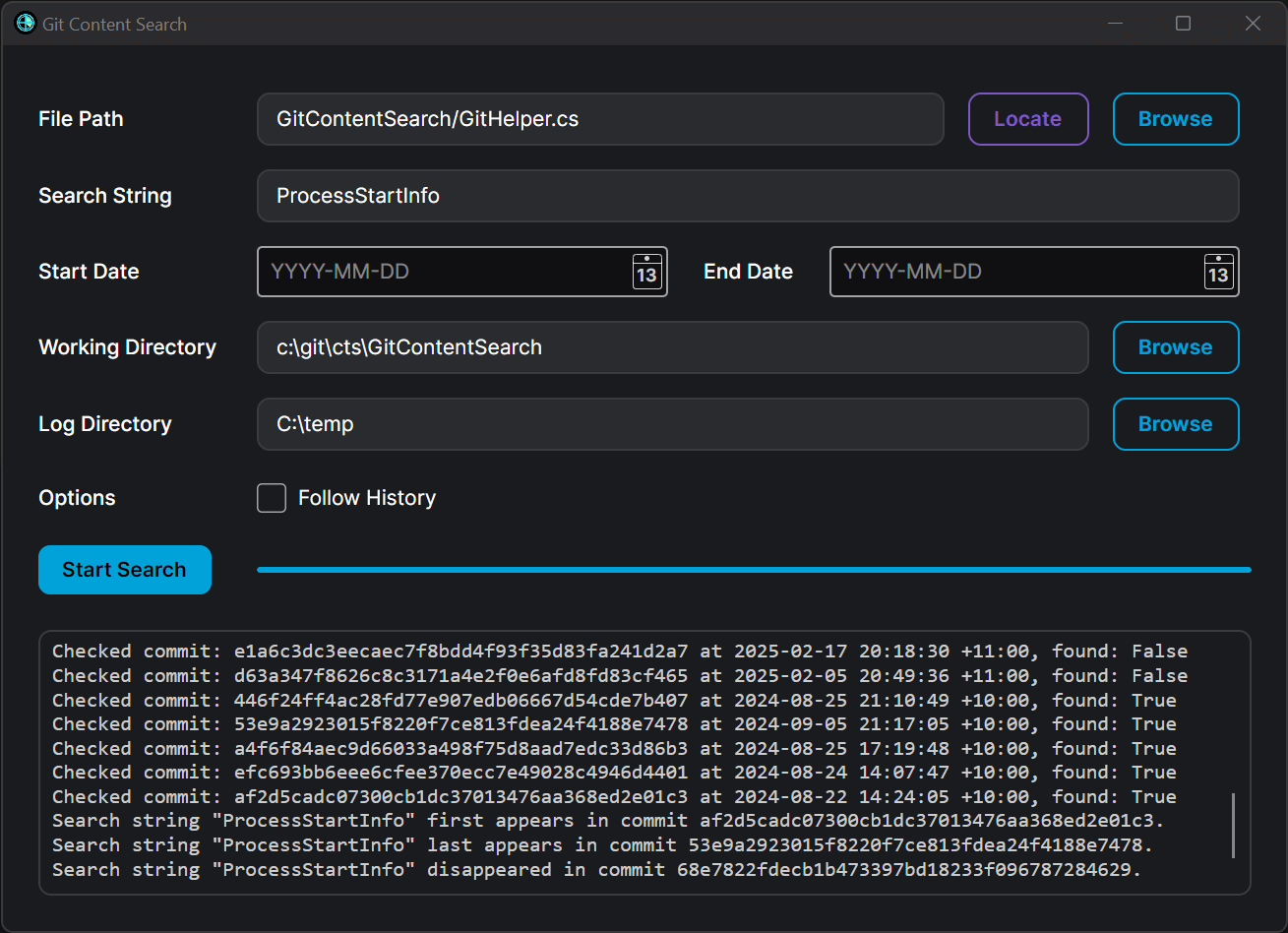Browse for the Log Directory

[1176, 424]
